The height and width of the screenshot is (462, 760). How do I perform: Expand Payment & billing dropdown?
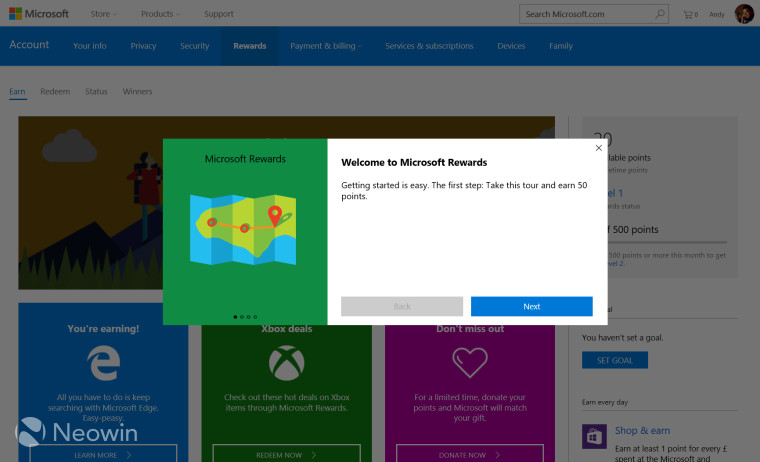pyautogui.click(x=326, y=46)
